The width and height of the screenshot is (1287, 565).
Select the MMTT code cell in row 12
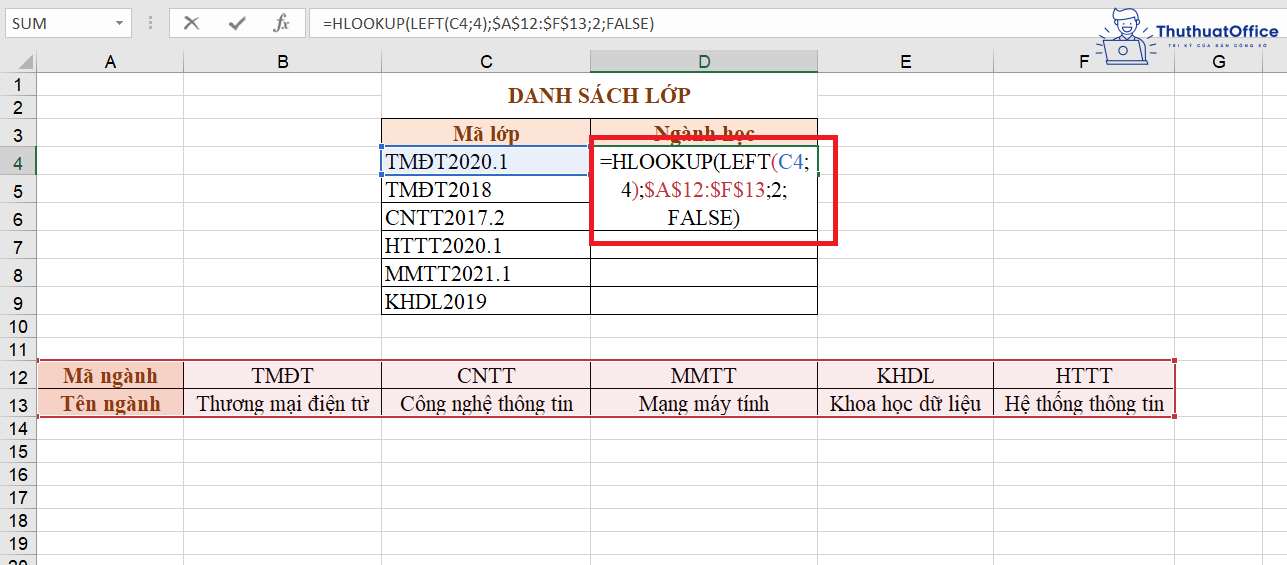[x=704, y=376]
